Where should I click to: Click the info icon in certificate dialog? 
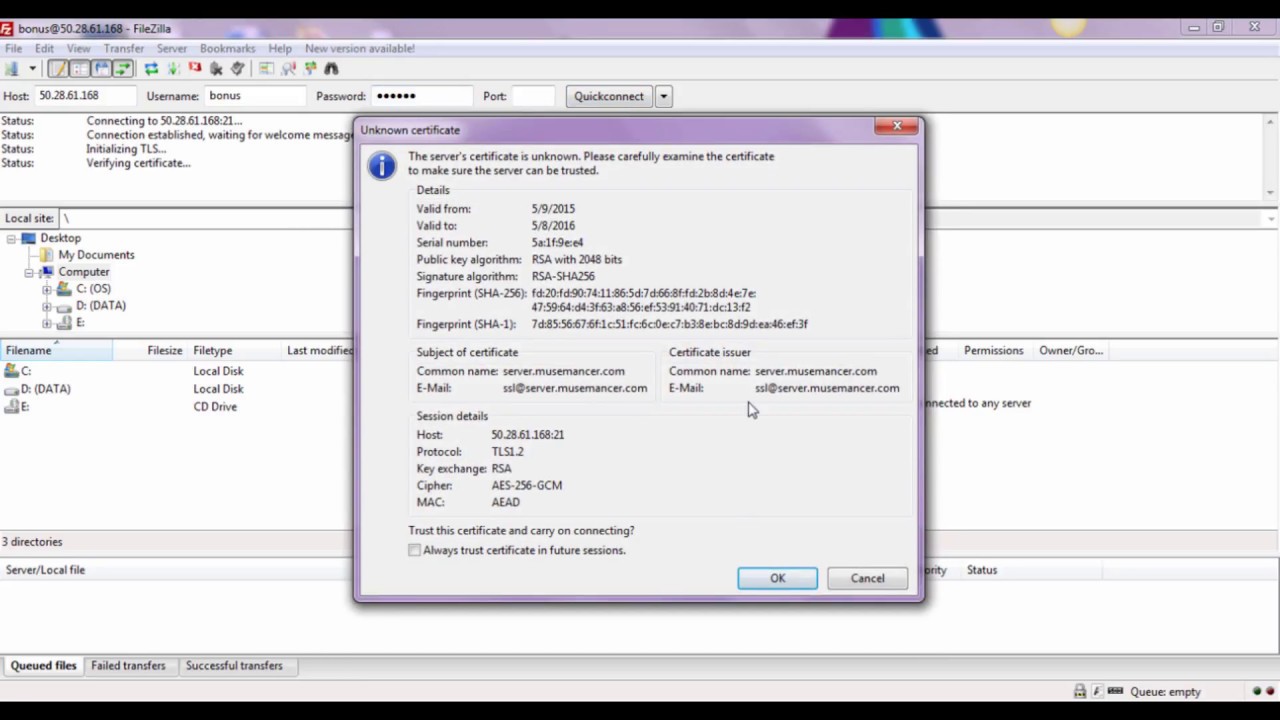382,166
